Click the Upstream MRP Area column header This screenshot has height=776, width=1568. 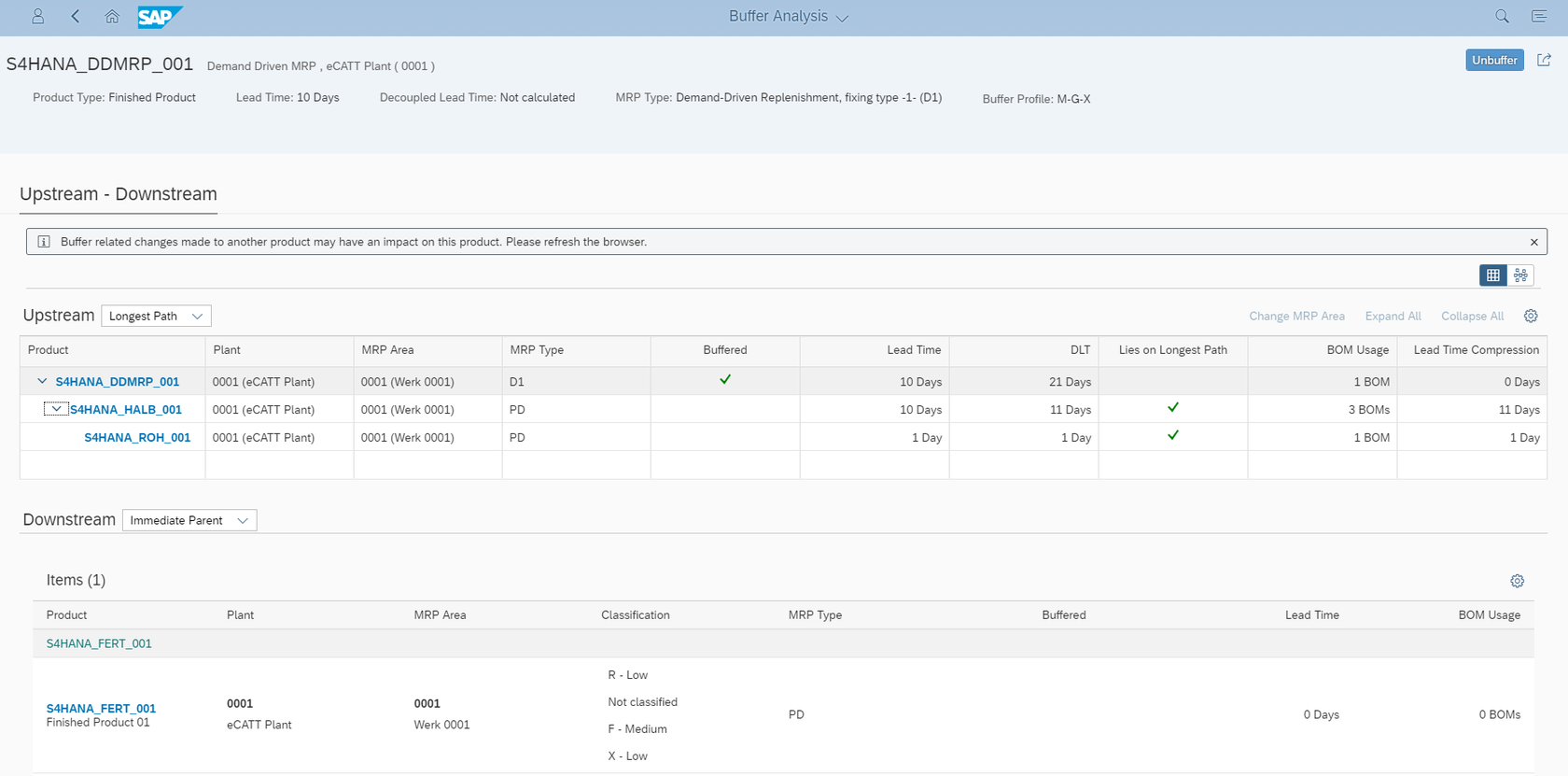(x=427, y=350)
